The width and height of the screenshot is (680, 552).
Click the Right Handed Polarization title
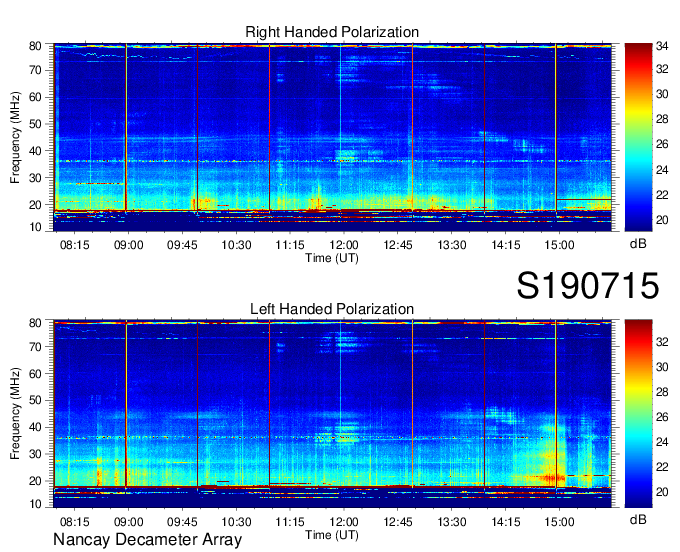point(332,32)
